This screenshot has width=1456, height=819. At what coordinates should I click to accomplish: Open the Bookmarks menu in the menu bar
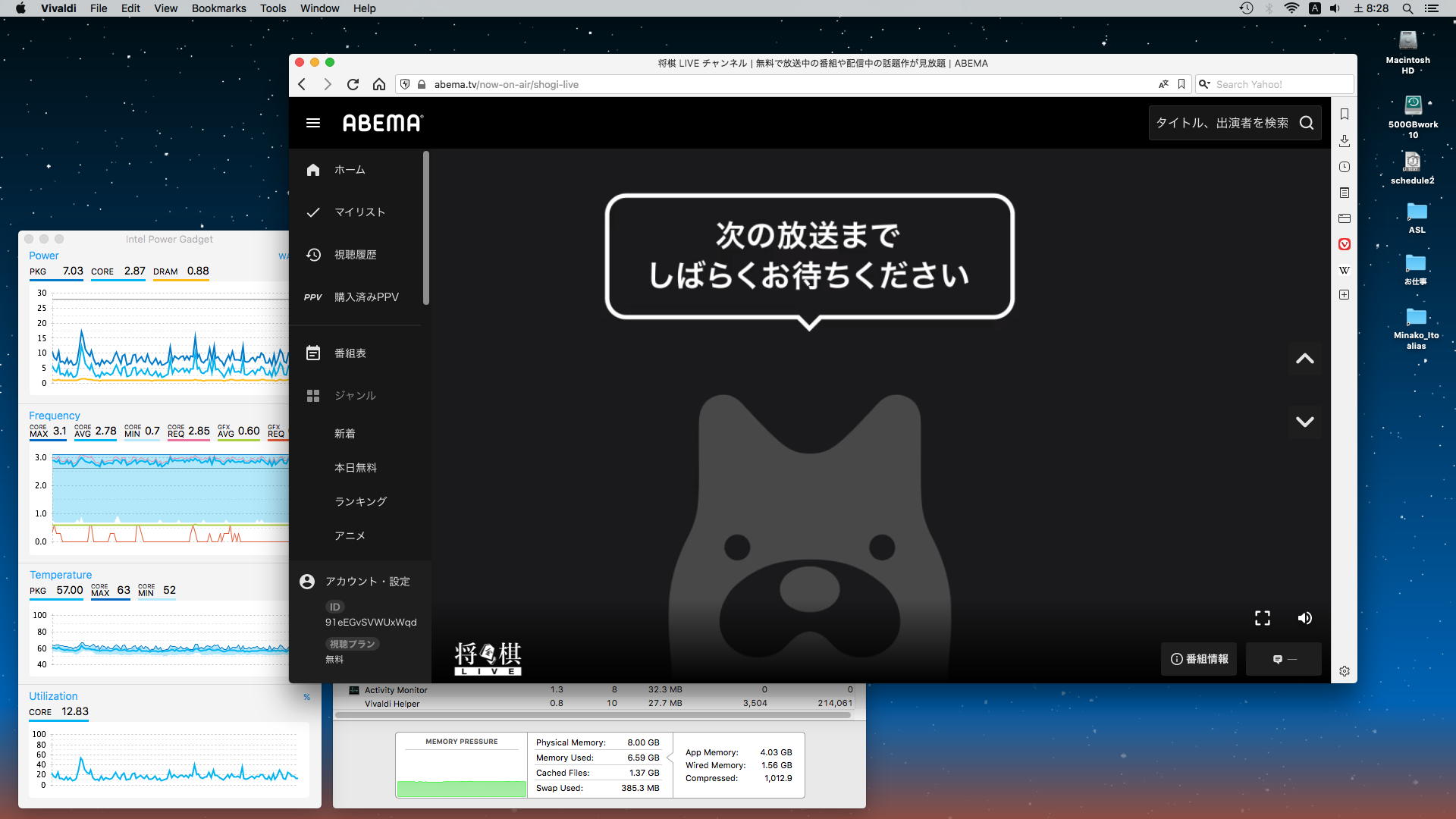tap(218, 8)
